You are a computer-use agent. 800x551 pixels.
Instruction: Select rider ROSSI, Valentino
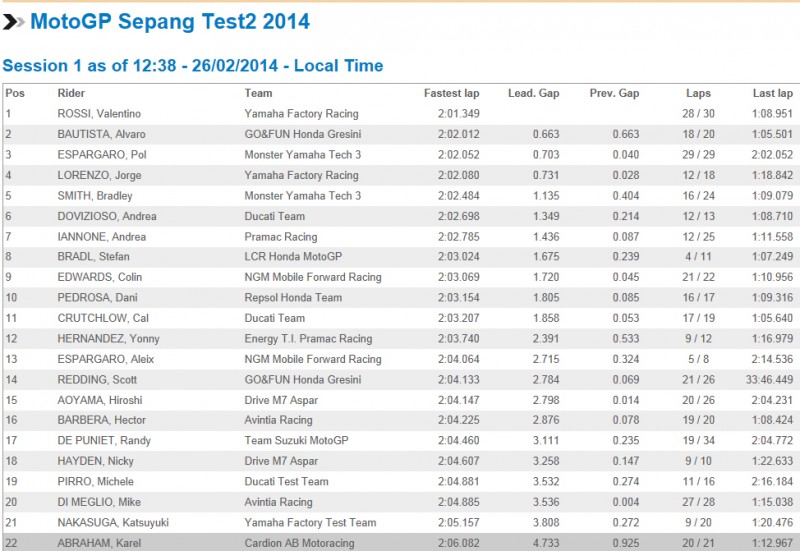tap(96, 114)
